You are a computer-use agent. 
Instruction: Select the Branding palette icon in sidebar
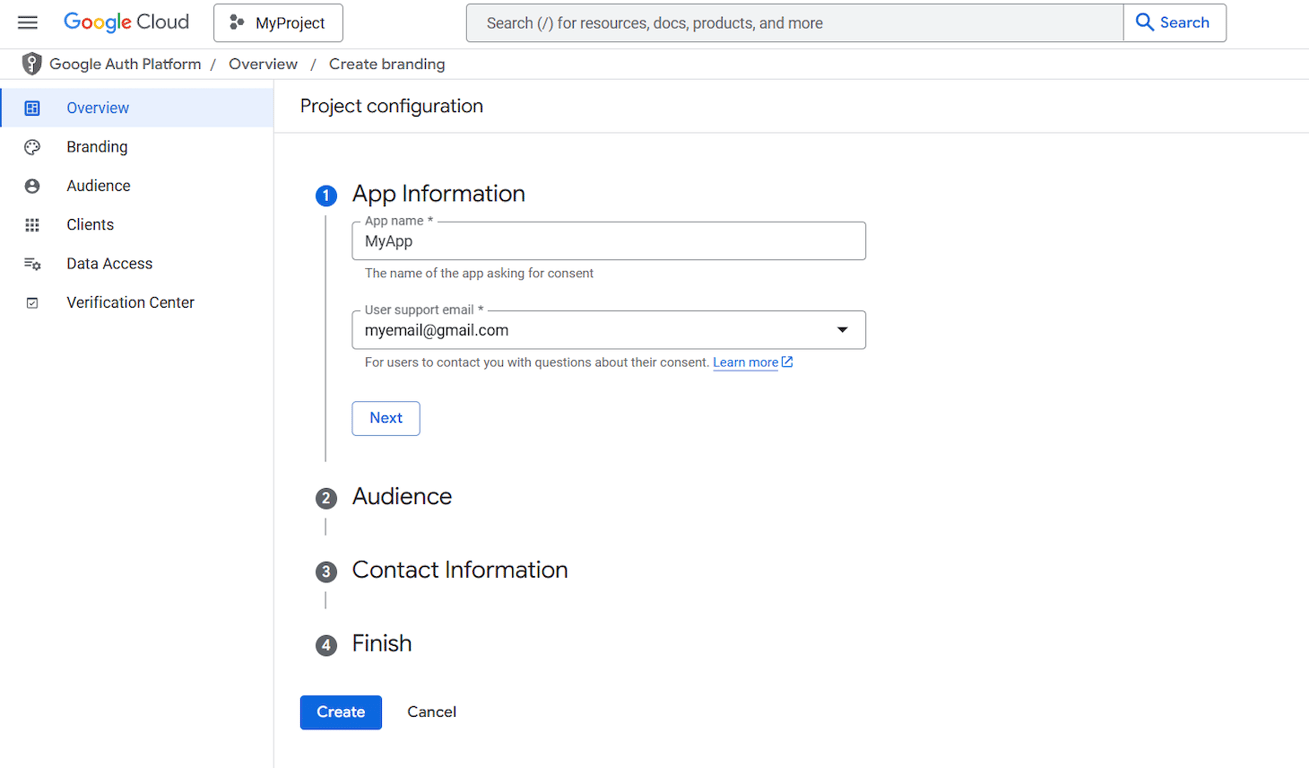[x=33, y=146]
